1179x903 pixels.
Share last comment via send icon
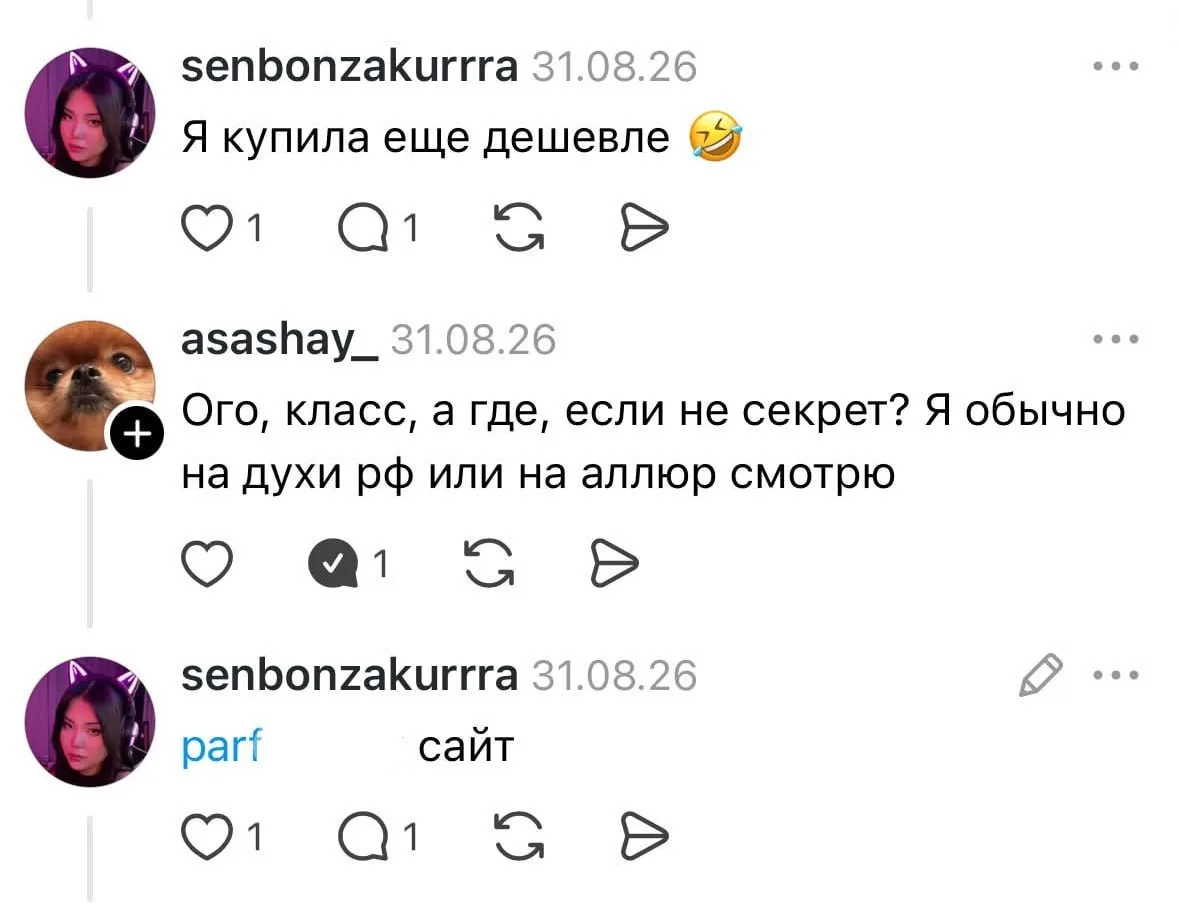pyautogui.click(x=644, y=836)
